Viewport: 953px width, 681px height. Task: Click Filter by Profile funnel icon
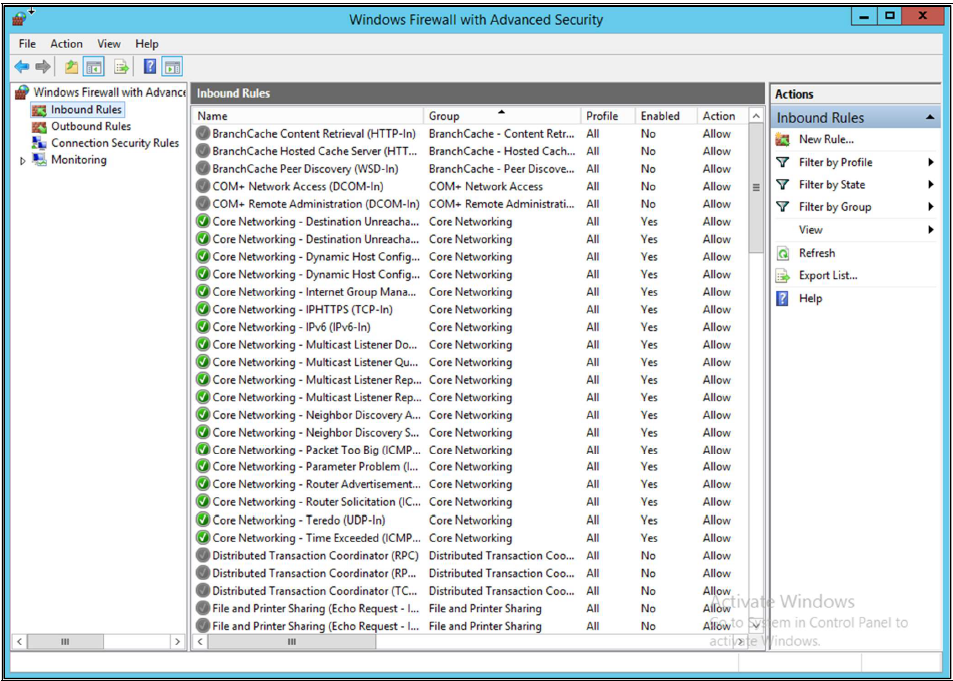click(x=783, y=162)
